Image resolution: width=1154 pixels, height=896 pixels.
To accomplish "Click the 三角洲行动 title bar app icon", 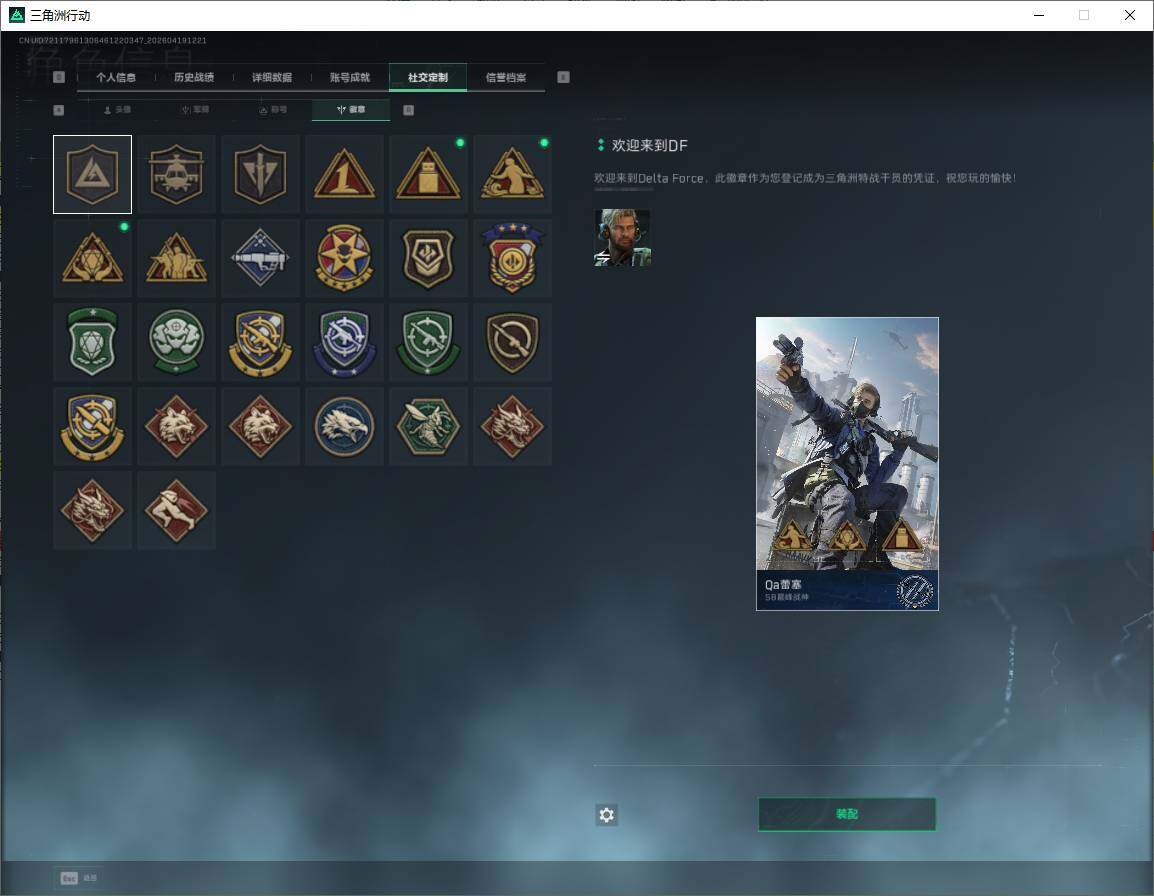I will tap(16, 15).
